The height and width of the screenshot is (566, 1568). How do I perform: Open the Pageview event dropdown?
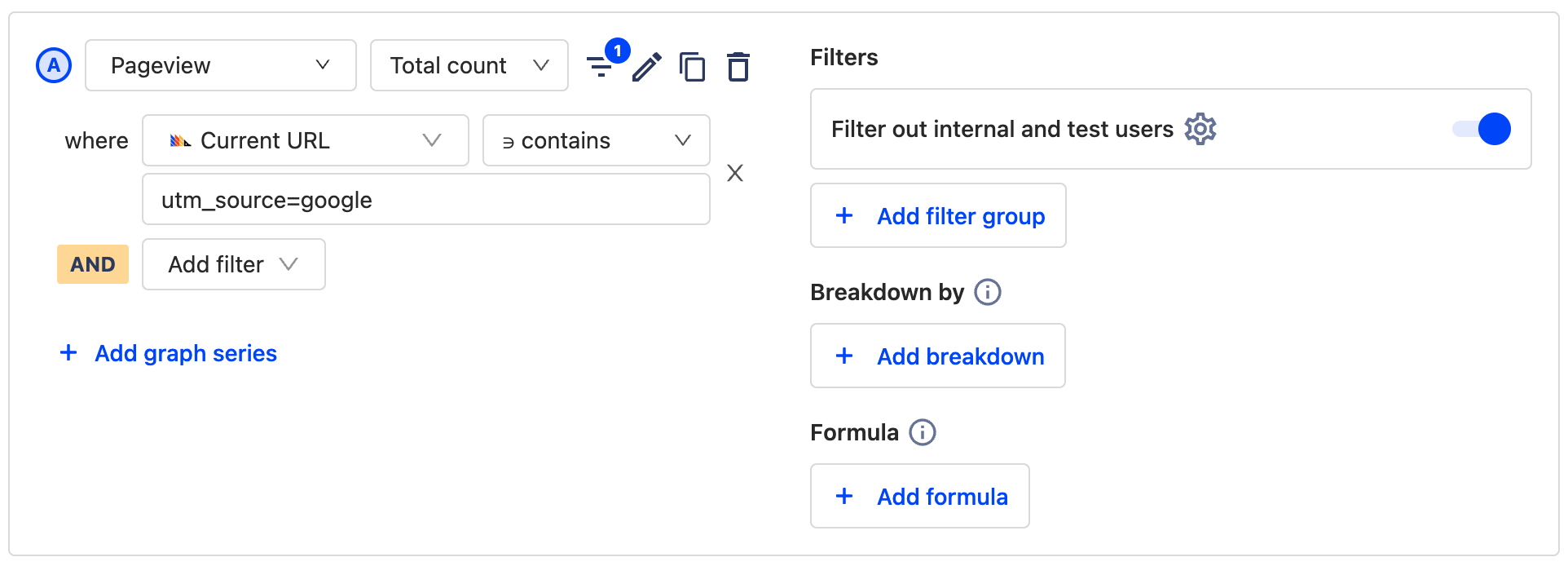[221, 65]
